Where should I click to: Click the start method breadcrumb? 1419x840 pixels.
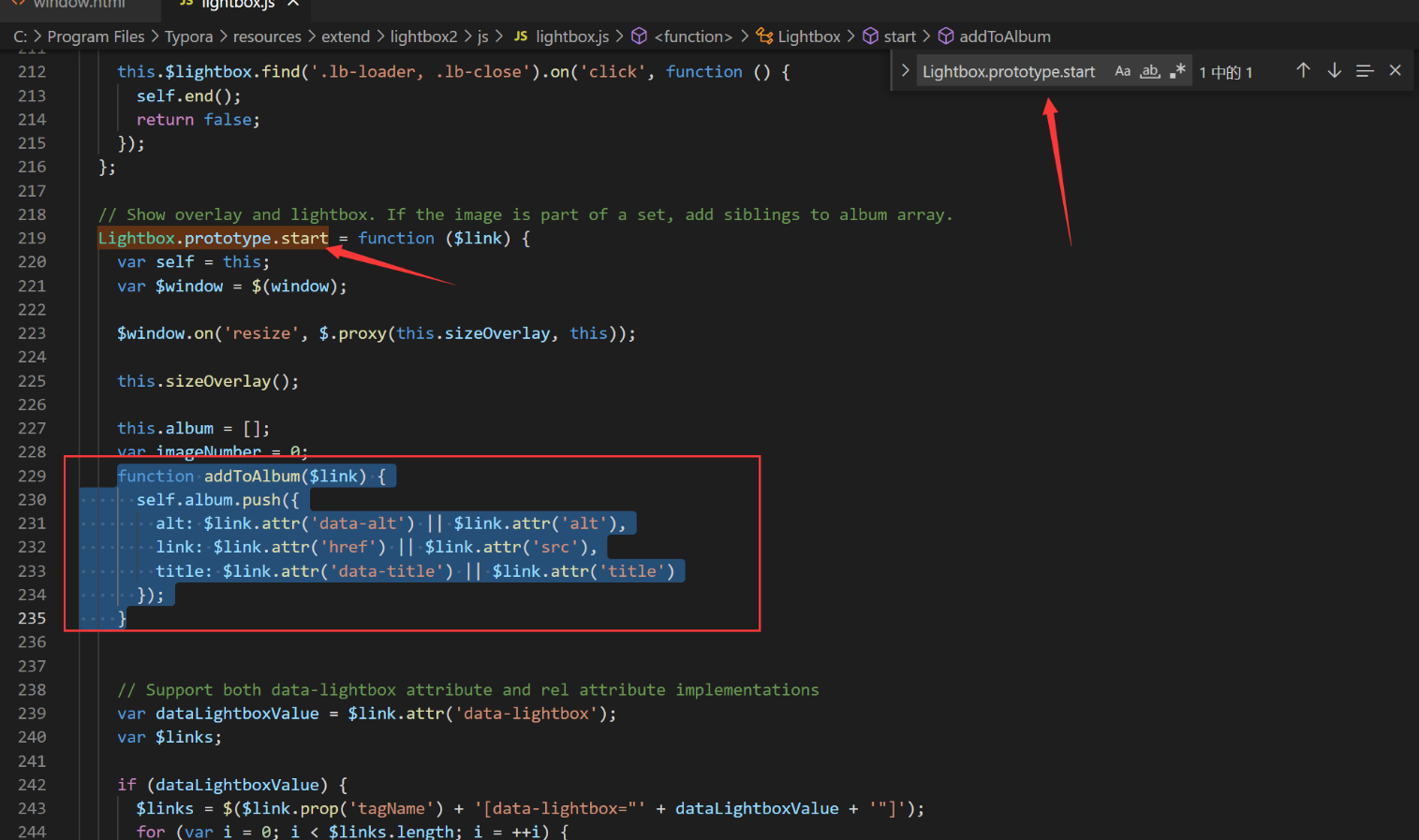coord(889,37)
